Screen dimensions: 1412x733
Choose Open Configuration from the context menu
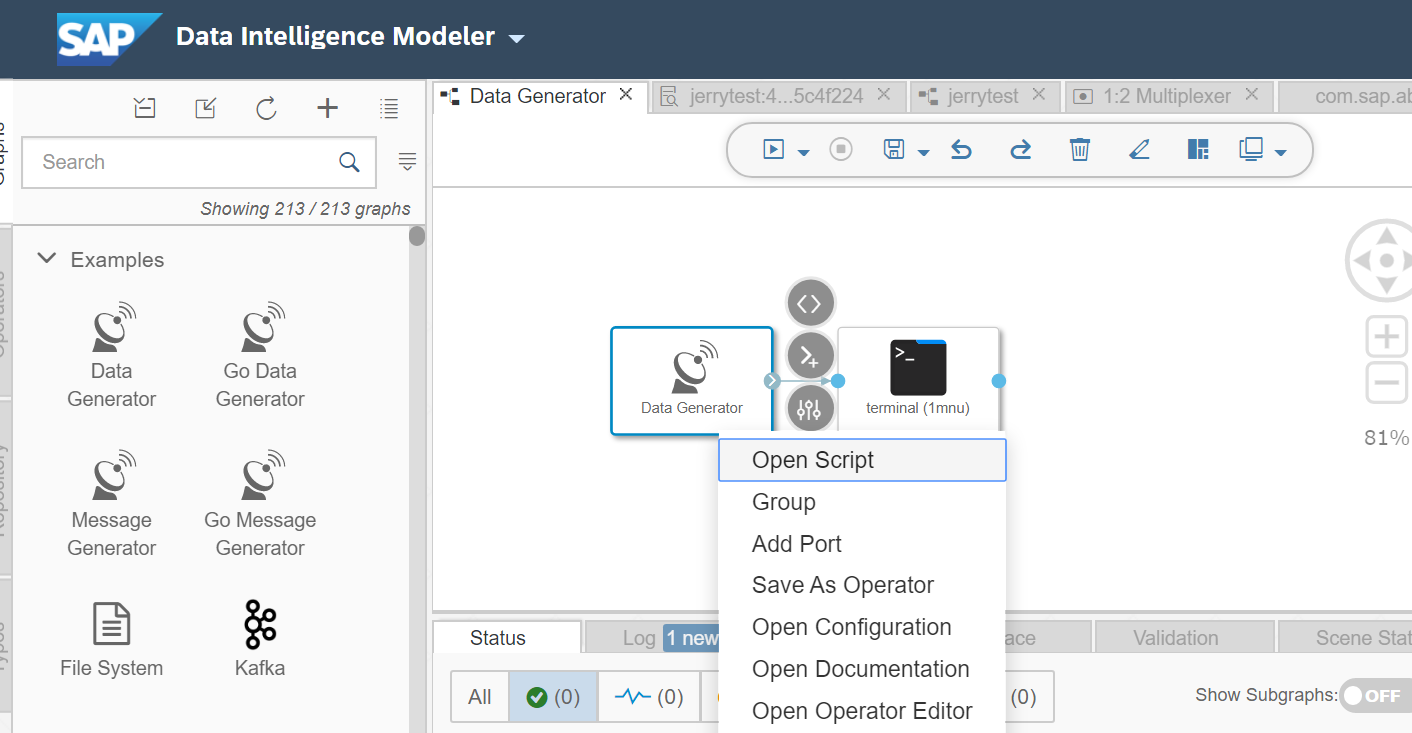coord(862,627)
